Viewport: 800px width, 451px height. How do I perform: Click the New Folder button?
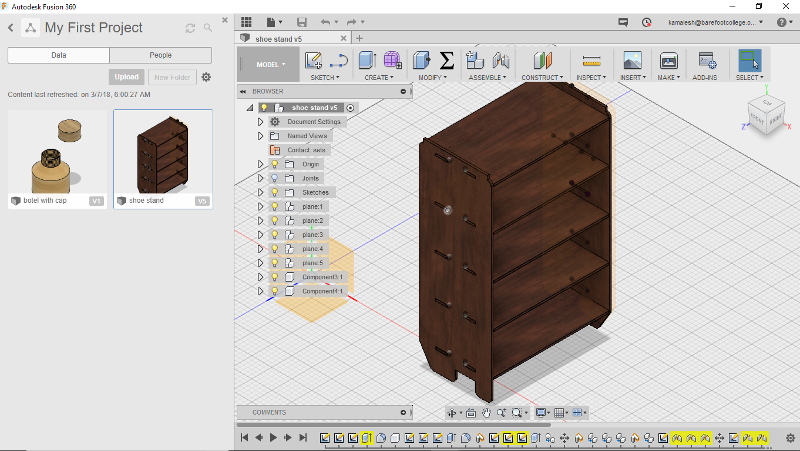pyautogui.click(x=172, y=77)
